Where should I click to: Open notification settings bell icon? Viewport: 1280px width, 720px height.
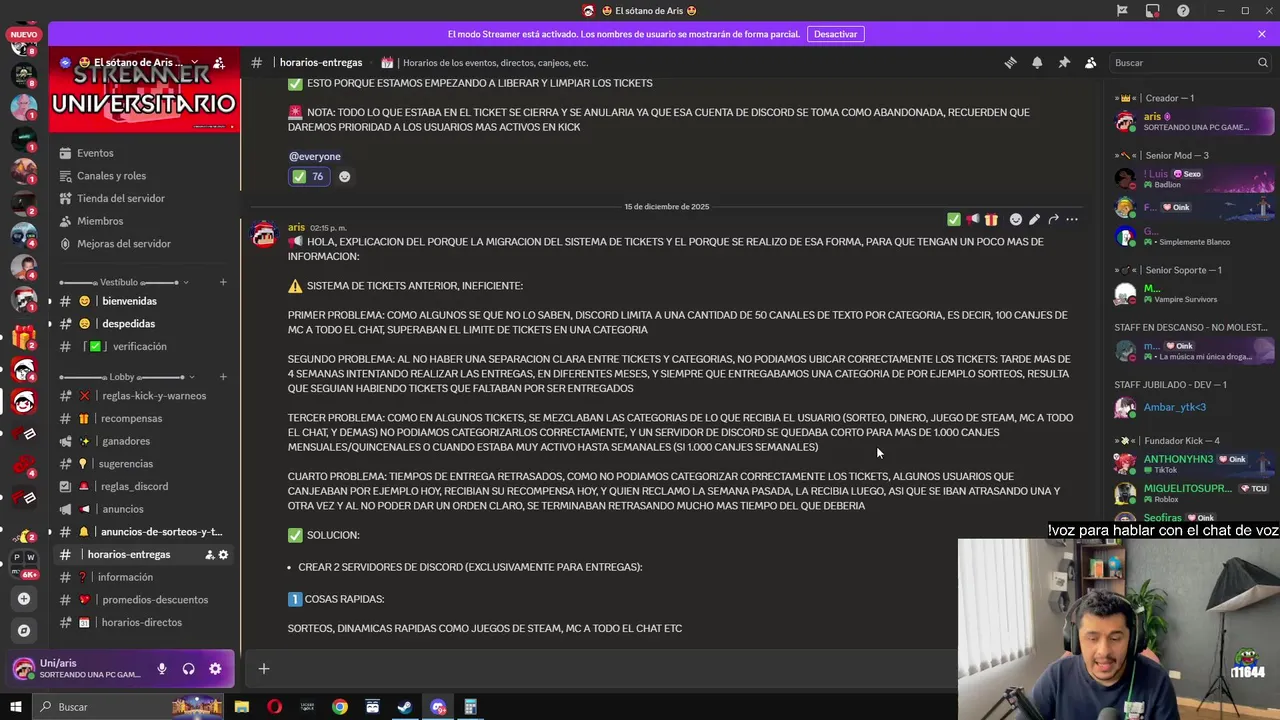[1037, 62]
